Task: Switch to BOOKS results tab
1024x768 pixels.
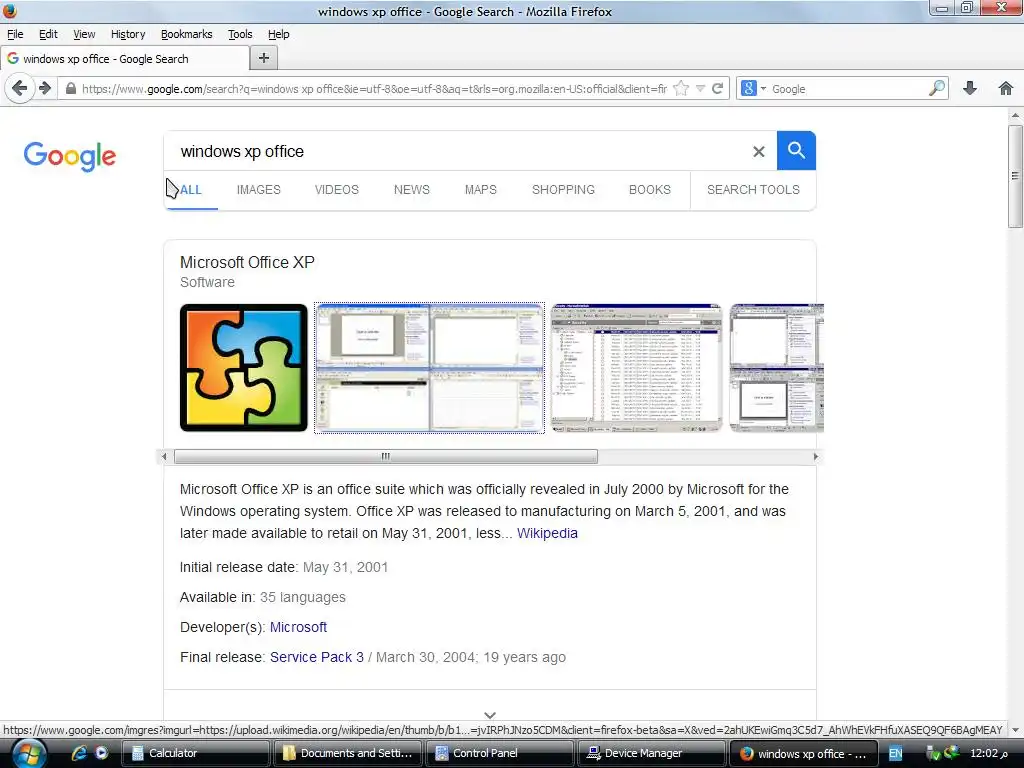Action: (x=650, y=190)
